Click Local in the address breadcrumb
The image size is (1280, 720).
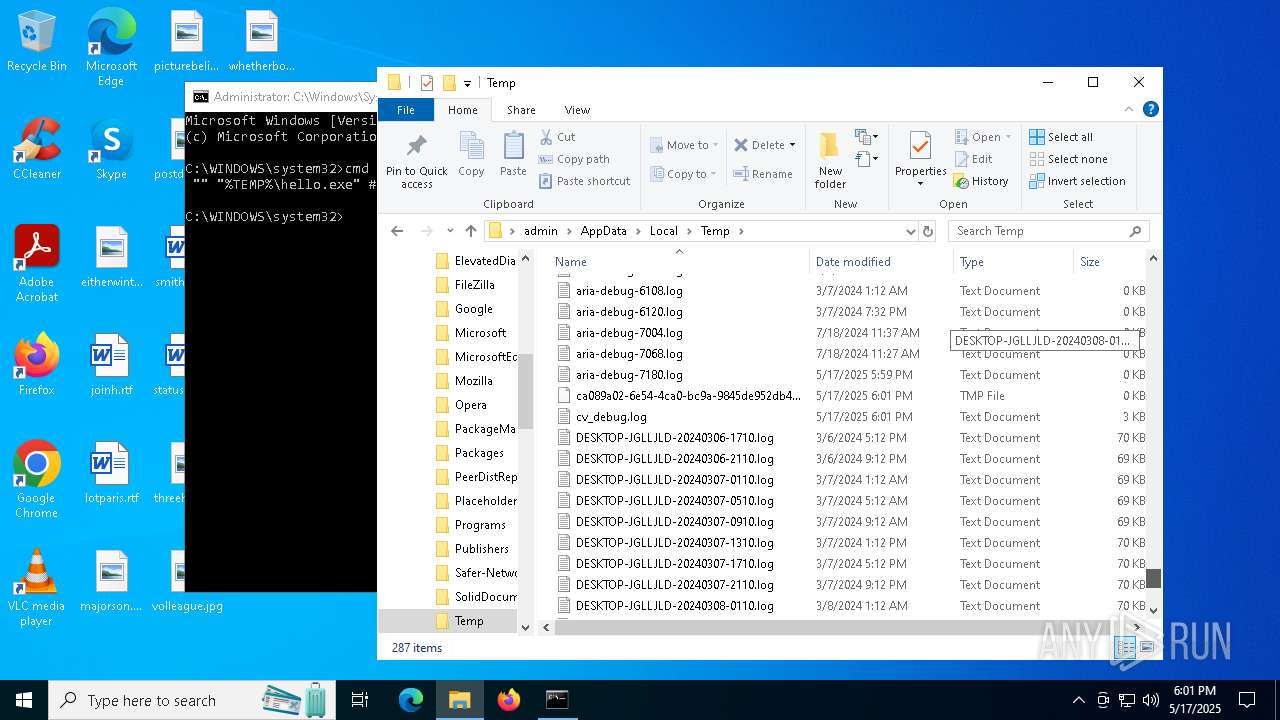coord(664,231)
